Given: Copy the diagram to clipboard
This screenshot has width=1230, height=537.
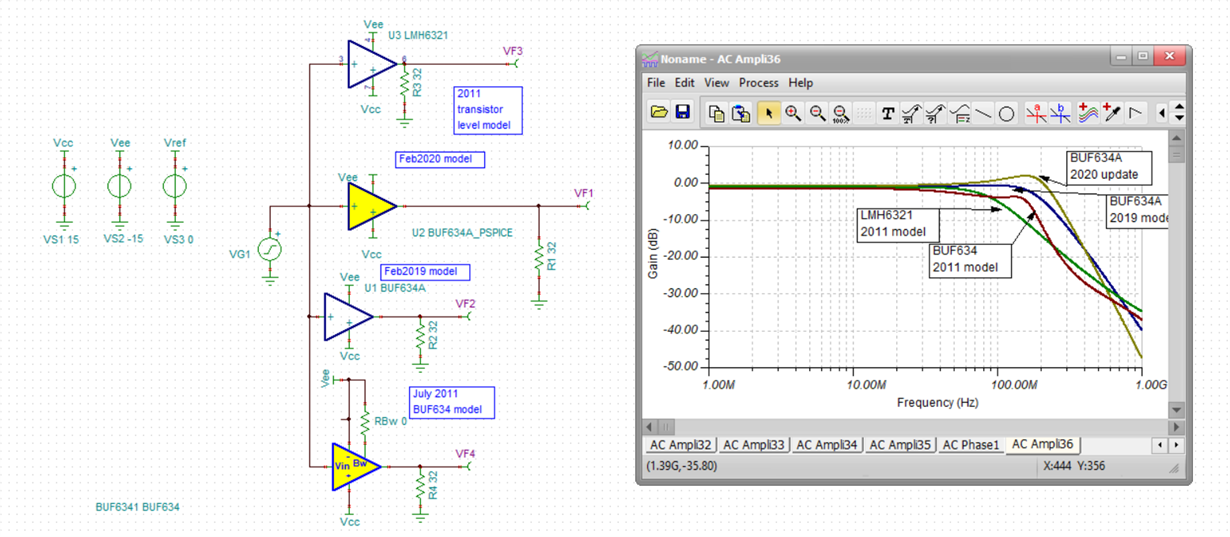Looking at the screenshot, I should (x=717, y=113).
